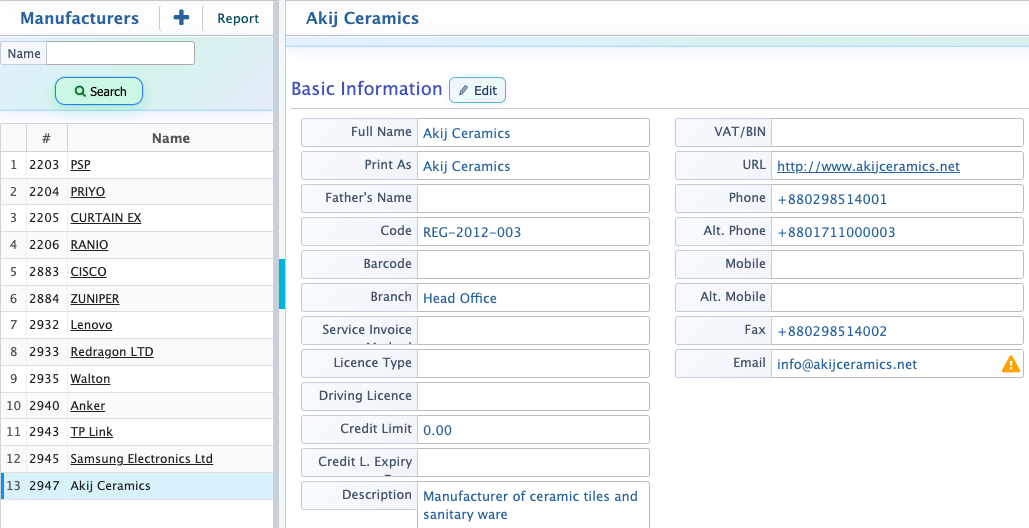Focus the Name search input field
The height and width of the screenshot is (528, 1029).
coord(121,53)
